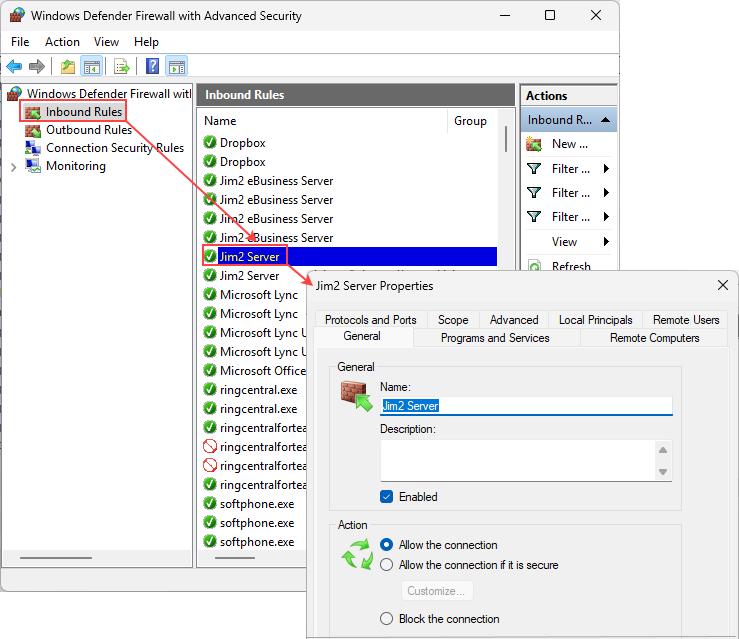Expand the View submenu arrow
This screenshot has height=639, width=739.
(x=607, y=242)
